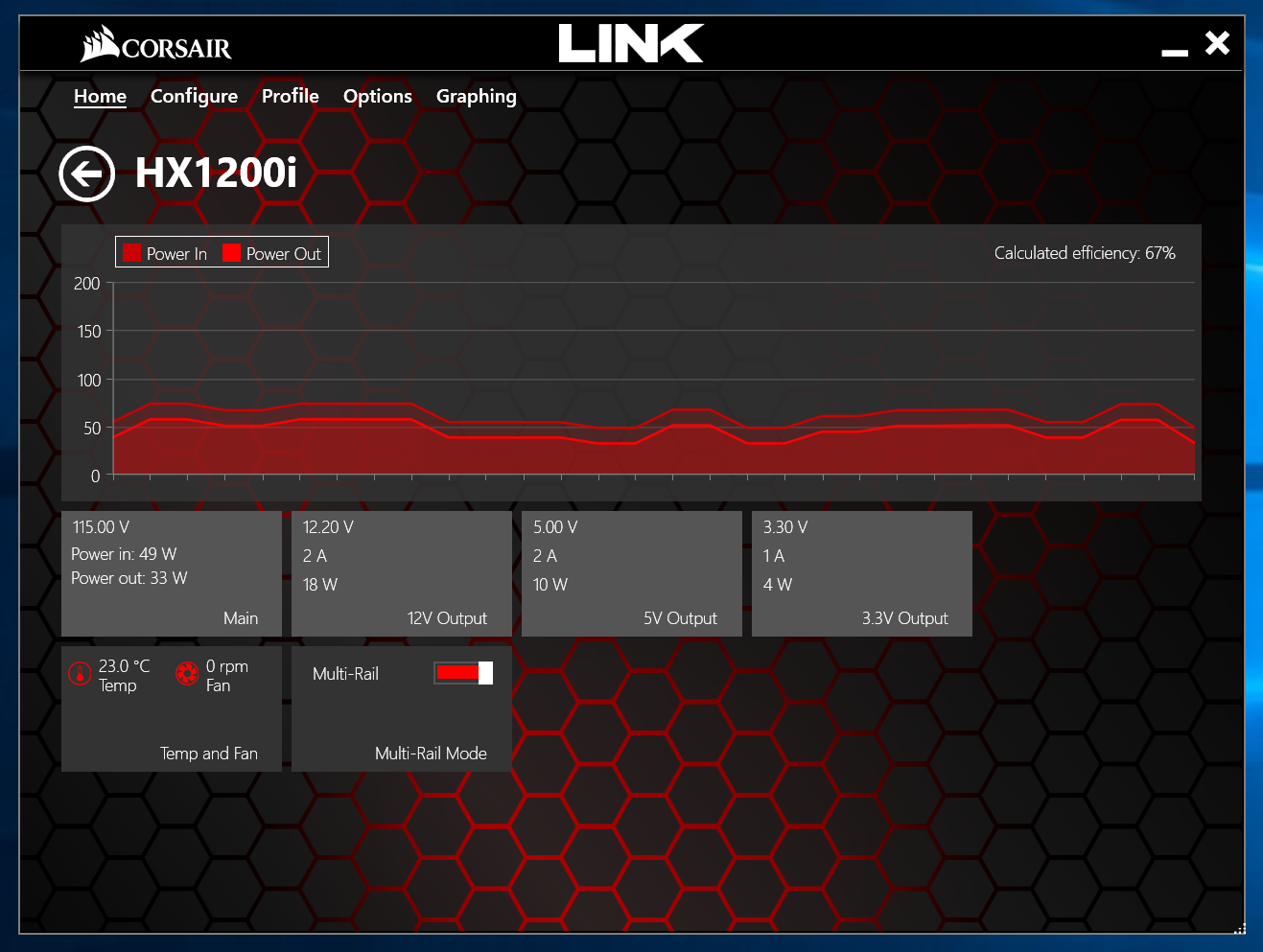Click the red fan icon
This screenshot has height=952, width=1263.
point(187,674)
